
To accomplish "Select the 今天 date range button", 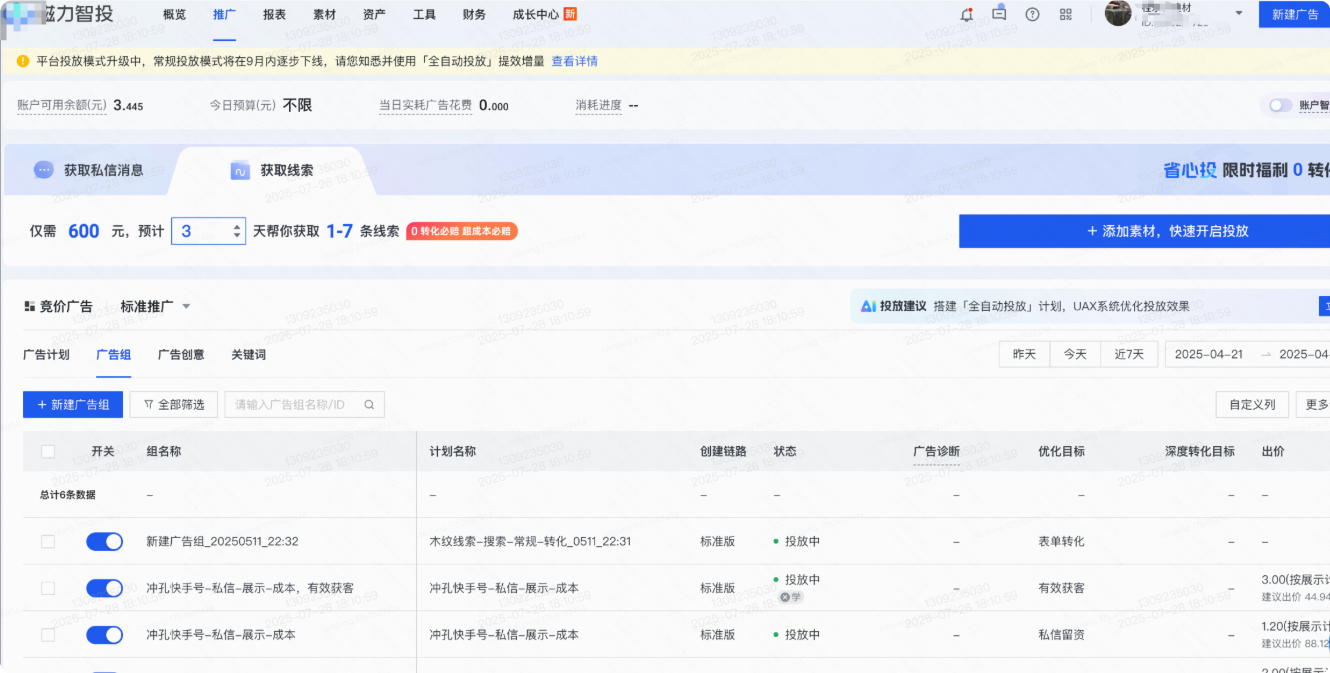I will (x=1075, y=354).
